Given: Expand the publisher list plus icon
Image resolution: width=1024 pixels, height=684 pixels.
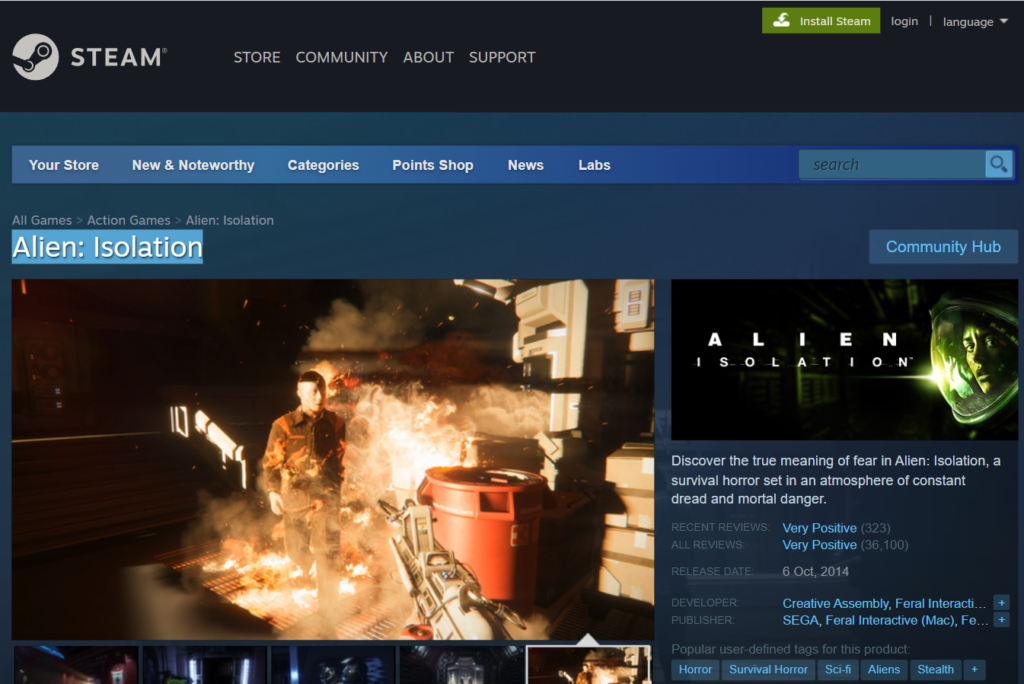Looking at the screenshot, I should 1001,620.
